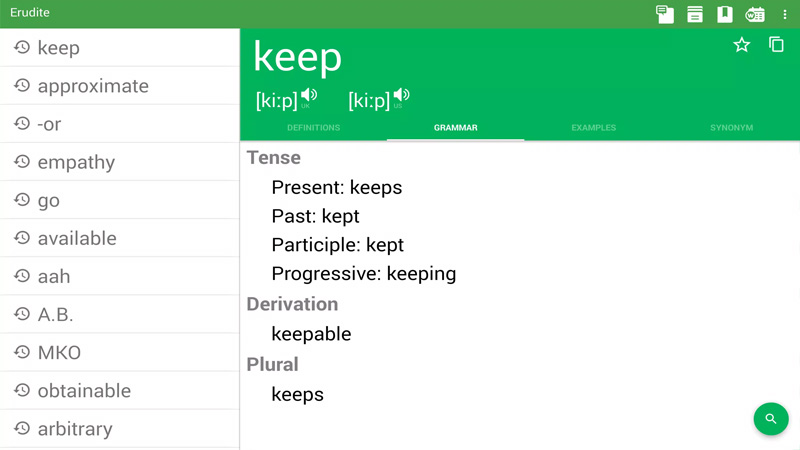Open the bookmarked book icon

pos(725,14)
